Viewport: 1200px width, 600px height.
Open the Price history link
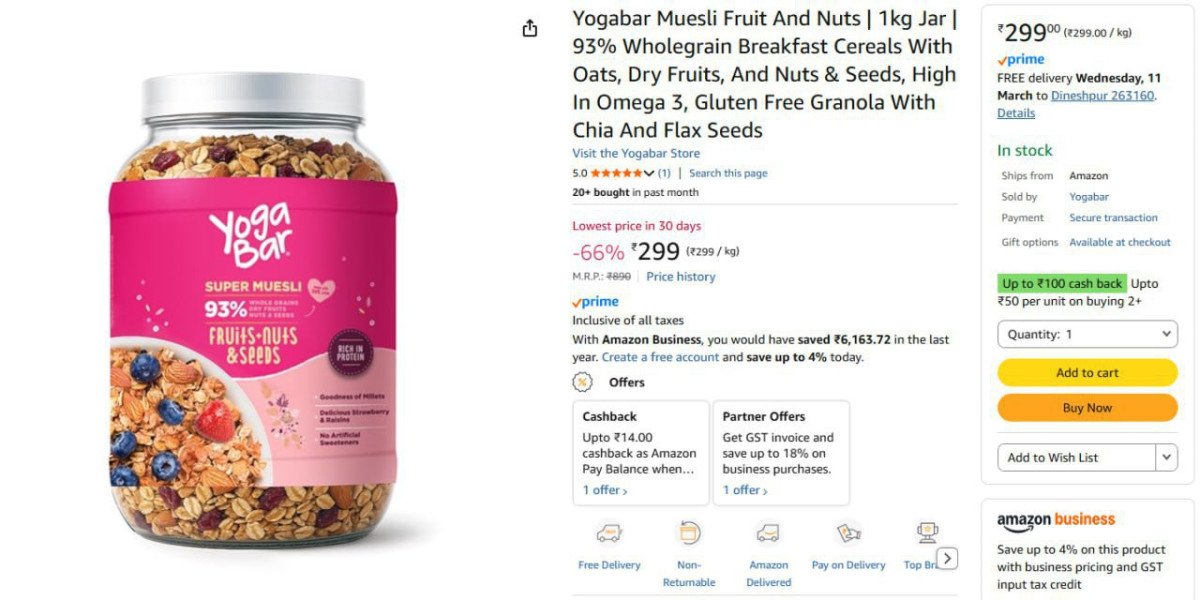(x=681, y=276)
